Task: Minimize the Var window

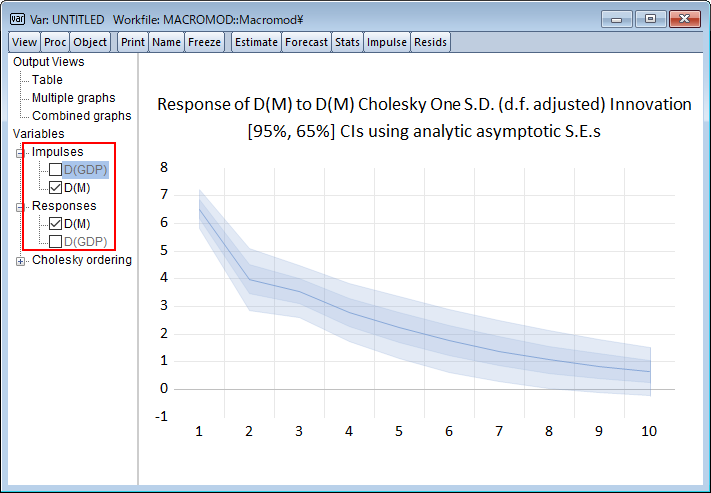Action: pos(616,20)
